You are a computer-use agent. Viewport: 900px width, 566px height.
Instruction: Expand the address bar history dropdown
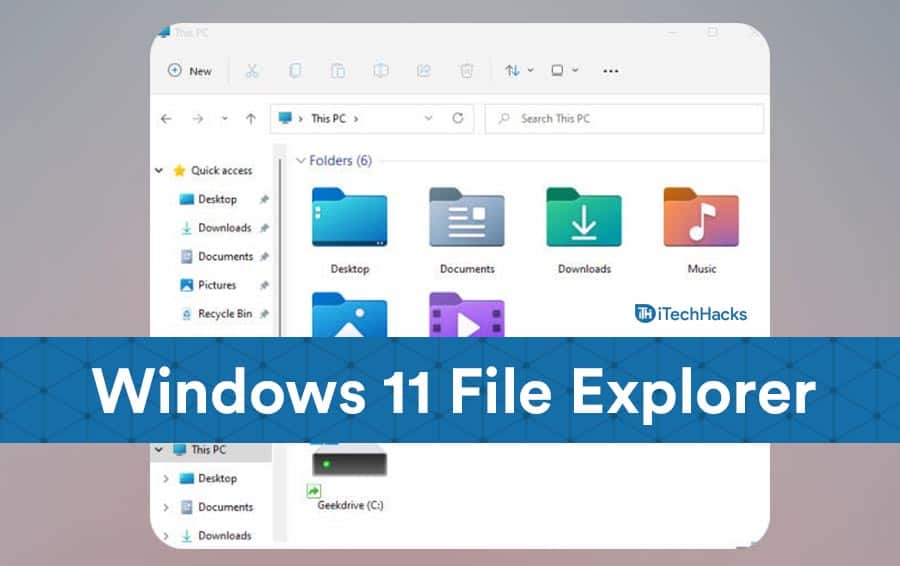click(428, 118)
